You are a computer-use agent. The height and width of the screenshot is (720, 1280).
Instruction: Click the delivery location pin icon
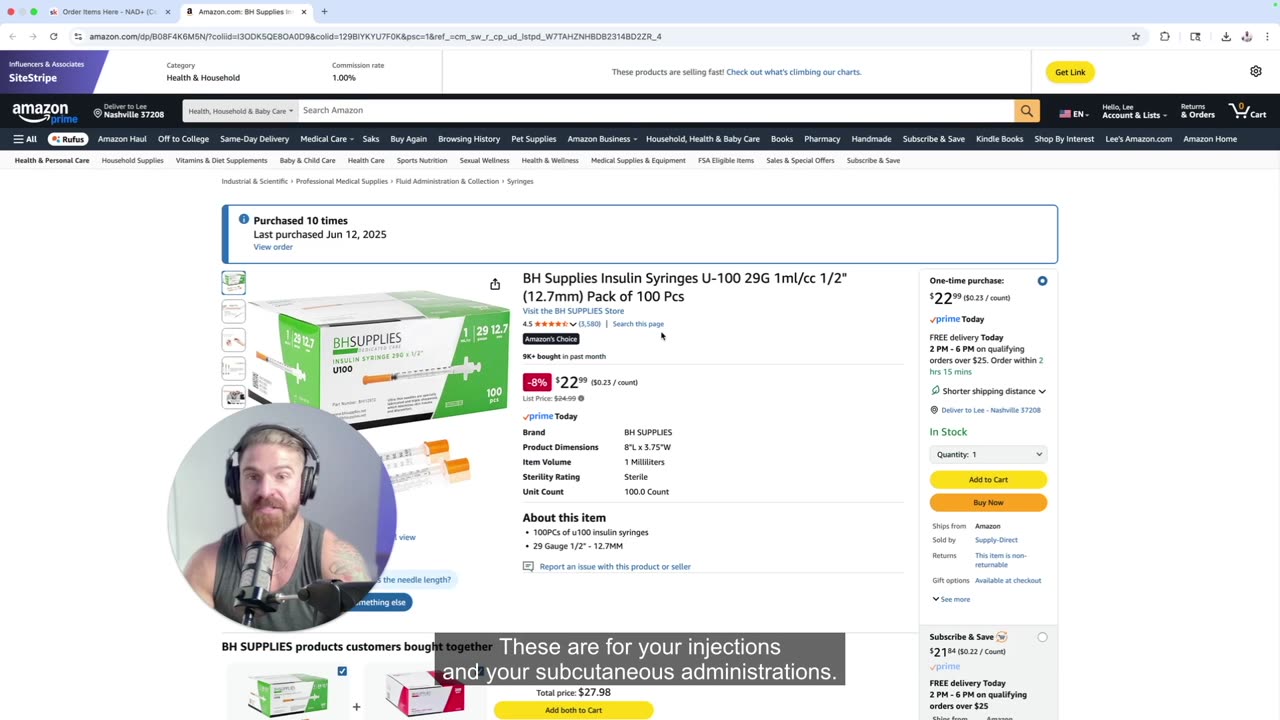(98, 113)
